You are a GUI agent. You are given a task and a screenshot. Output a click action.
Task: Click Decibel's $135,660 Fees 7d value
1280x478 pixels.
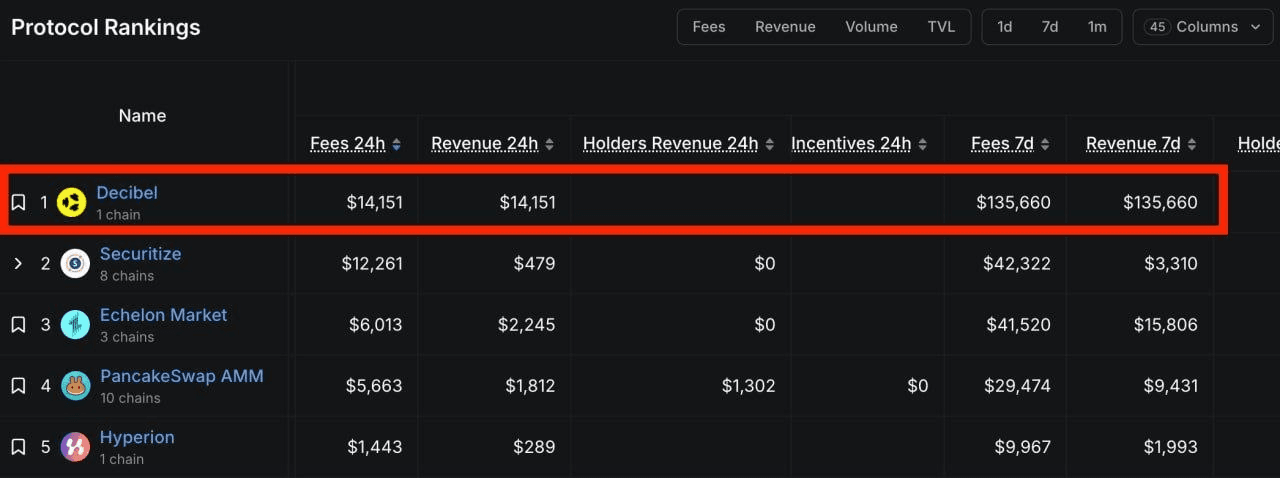coord(1013,203)
